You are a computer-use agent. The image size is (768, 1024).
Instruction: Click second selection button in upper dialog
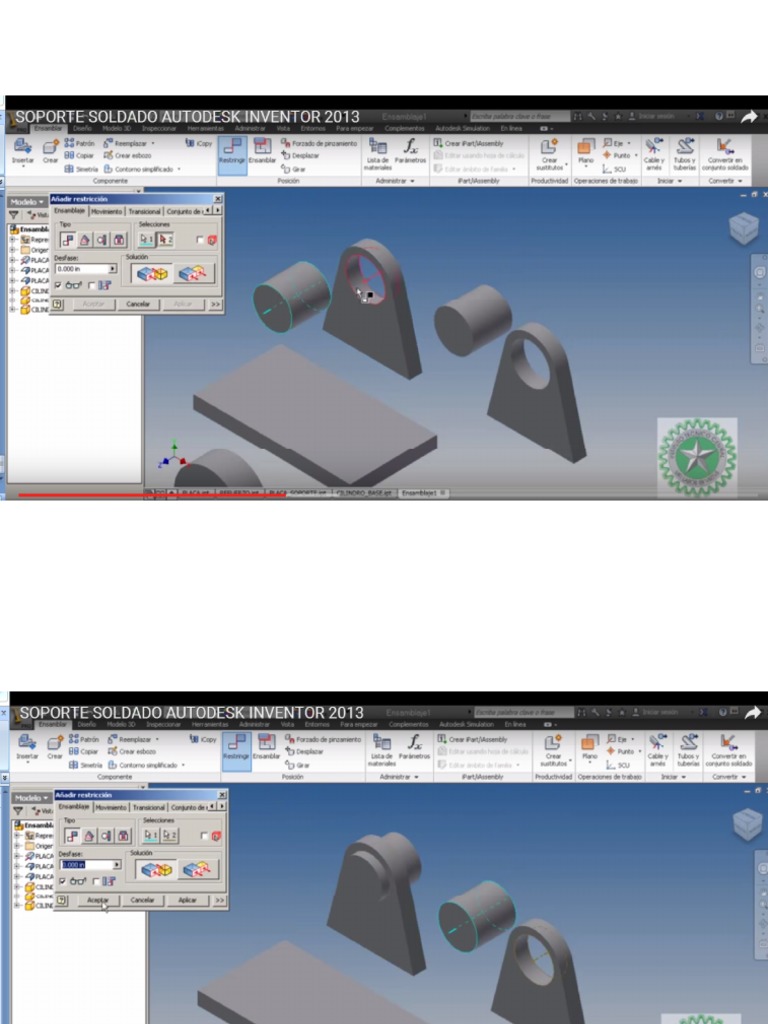pos(165,240)
